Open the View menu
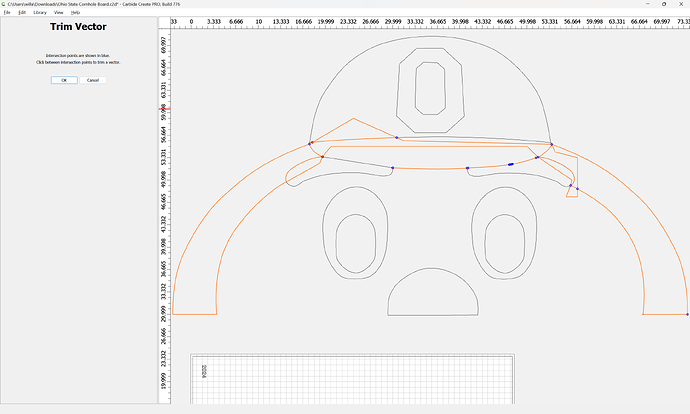This screenshot has width=690, height=414. pyautogui.click(x=59, y=12)
